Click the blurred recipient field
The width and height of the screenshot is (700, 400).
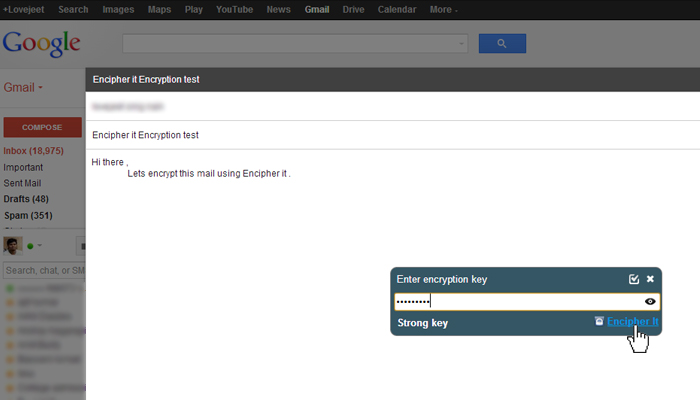click(128, 106)
